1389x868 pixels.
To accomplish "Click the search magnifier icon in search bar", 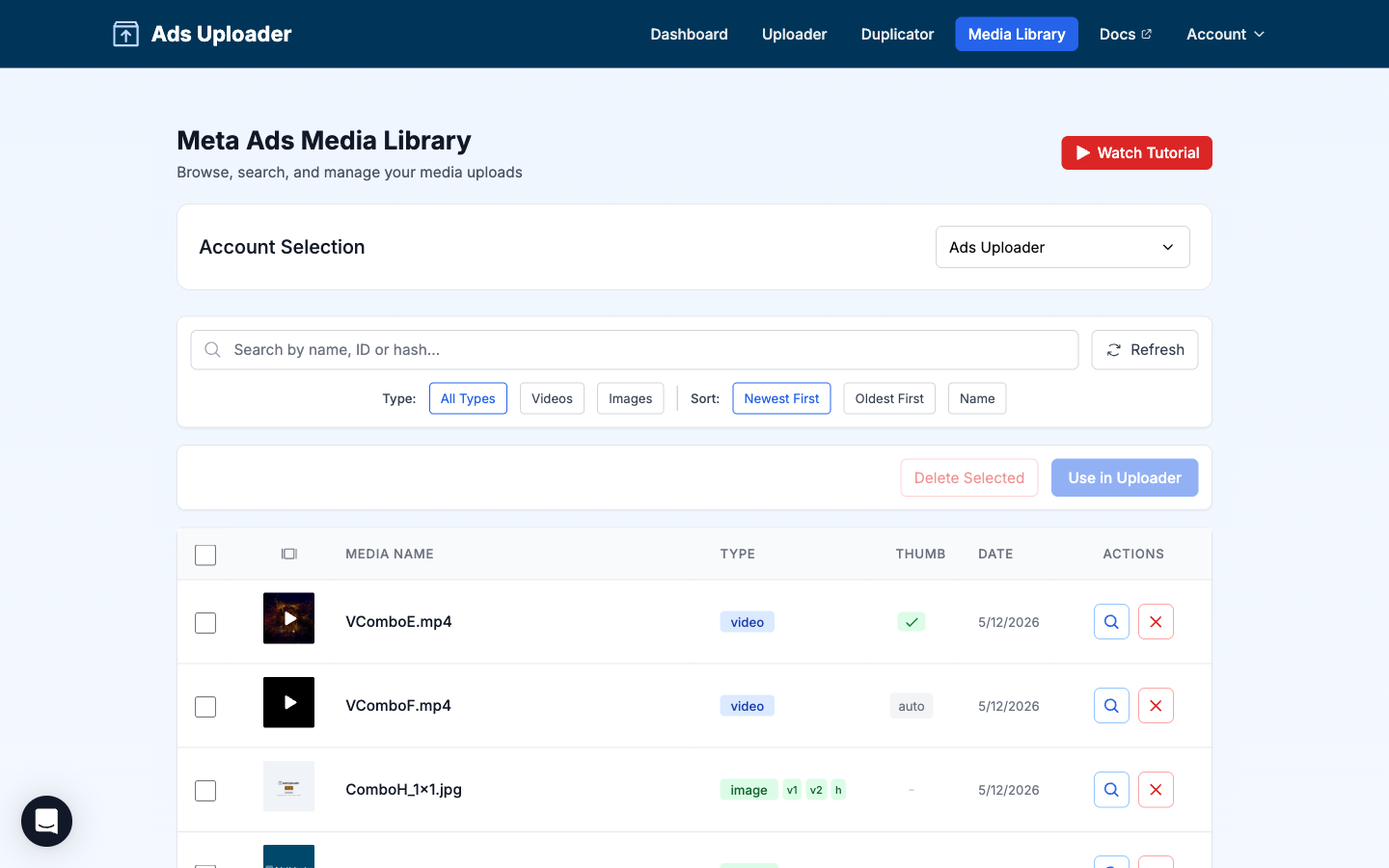I will click(213, 349).
